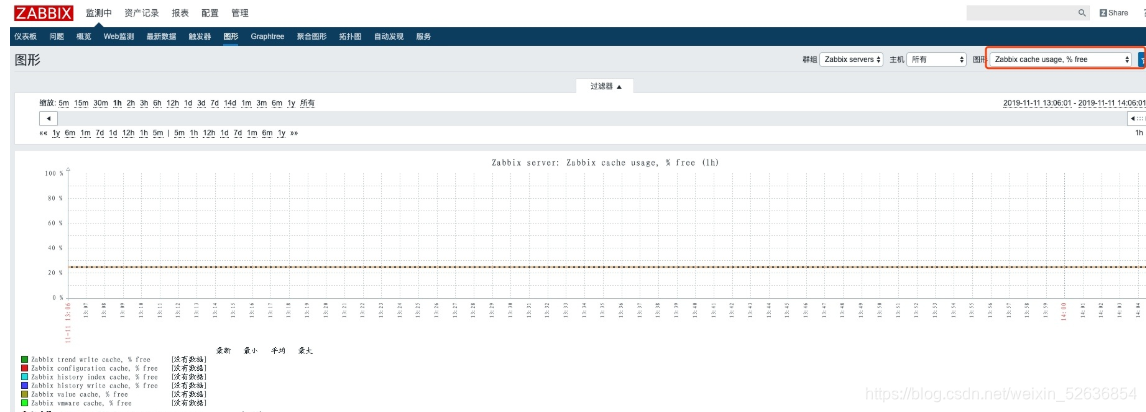
Task: Go to the 问题 submenu page
Action: (56, 37)
